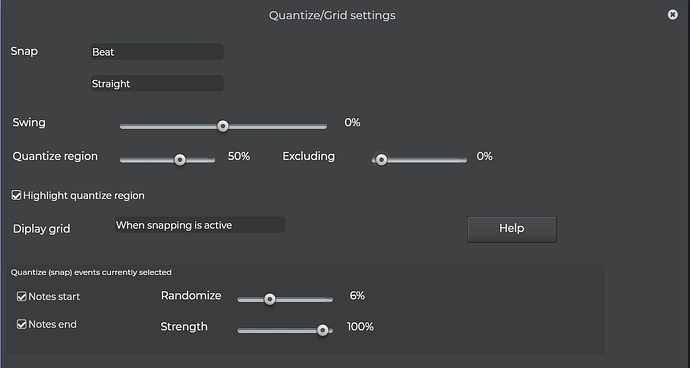
Task: Click the Swing slider handle
Action: point(223,126)
